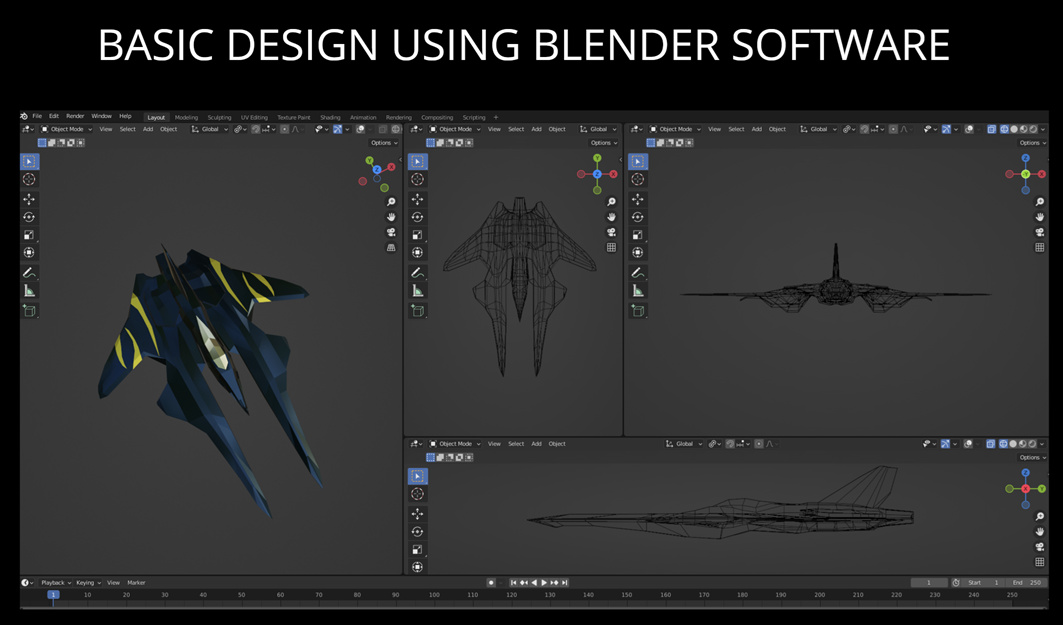Click the zoom magnifier in the perspective viewport
1063x625 pixels.
tap(391, 202)
